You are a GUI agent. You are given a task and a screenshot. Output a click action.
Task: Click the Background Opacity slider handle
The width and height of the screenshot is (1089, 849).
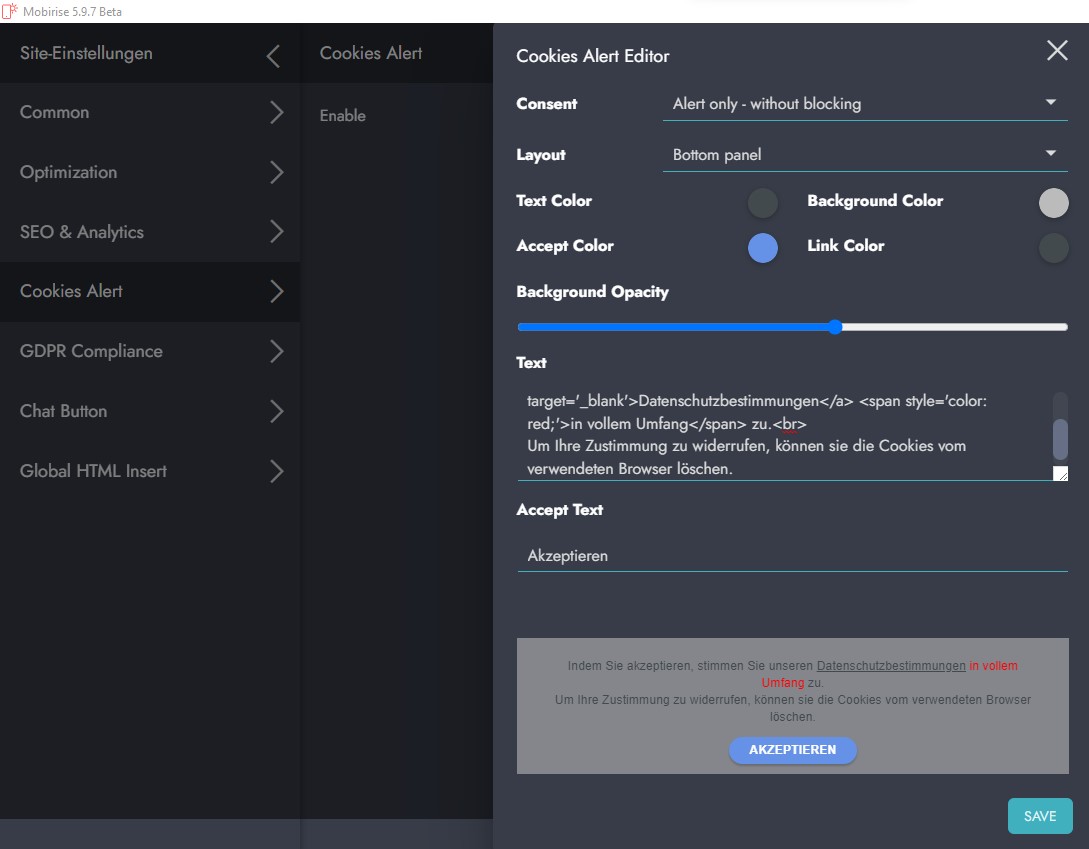point(835,327)
